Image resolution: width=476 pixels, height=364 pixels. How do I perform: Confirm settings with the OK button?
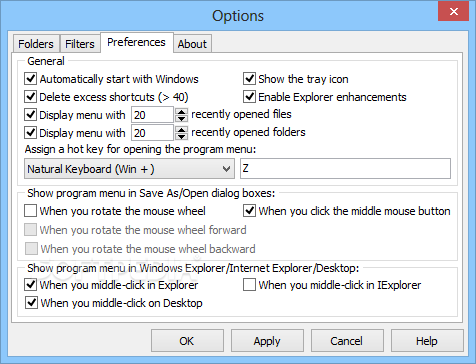point(187,341)
